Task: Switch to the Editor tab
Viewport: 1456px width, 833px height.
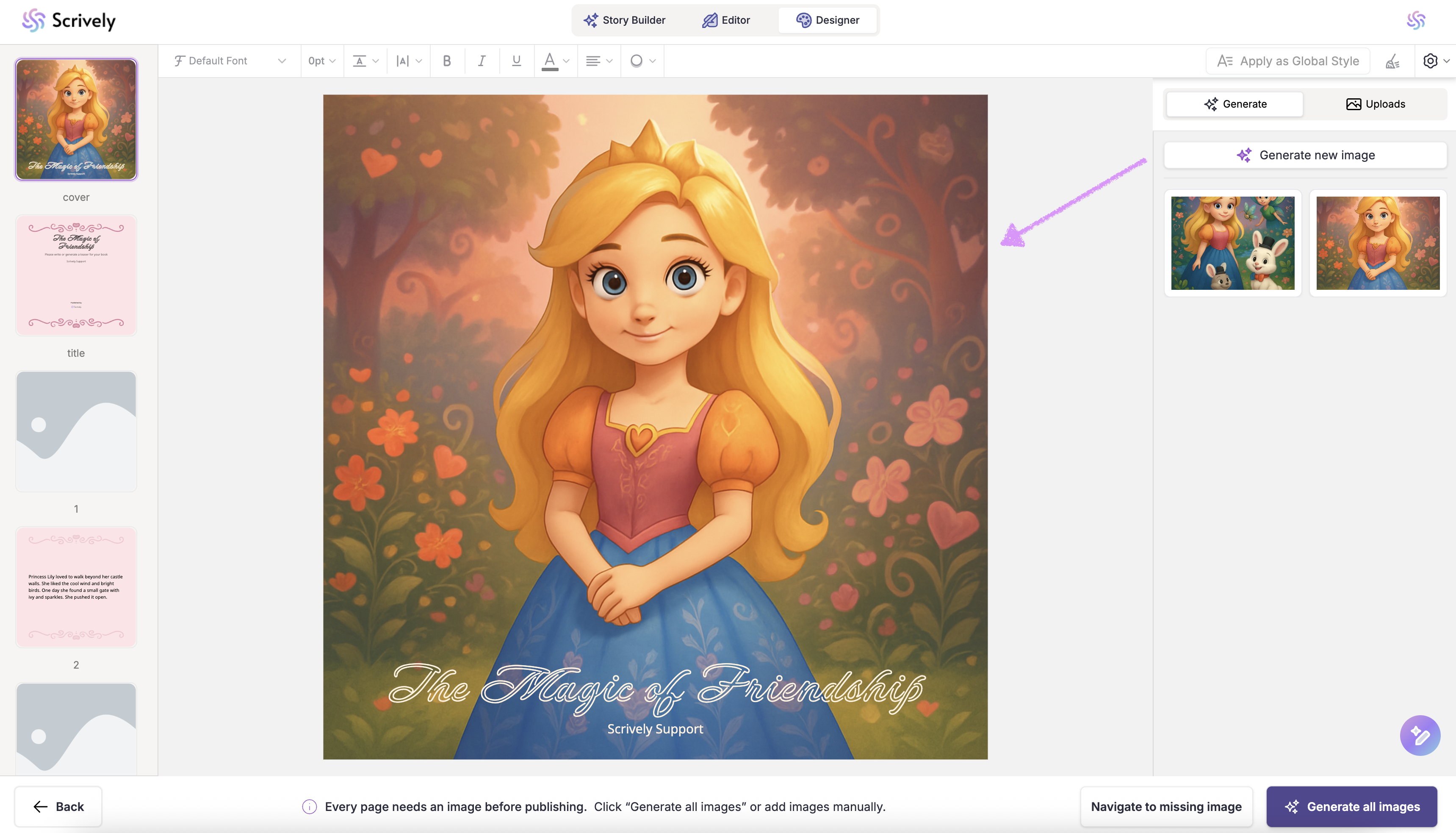Action: pos(726,20)
